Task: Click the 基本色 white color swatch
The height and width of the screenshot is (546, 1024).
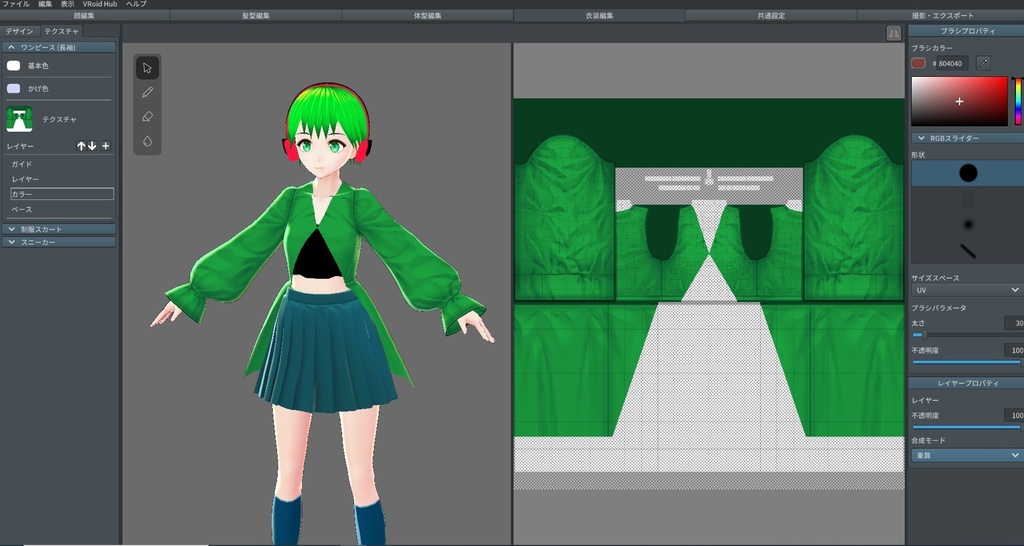Action: coord(14,66)
